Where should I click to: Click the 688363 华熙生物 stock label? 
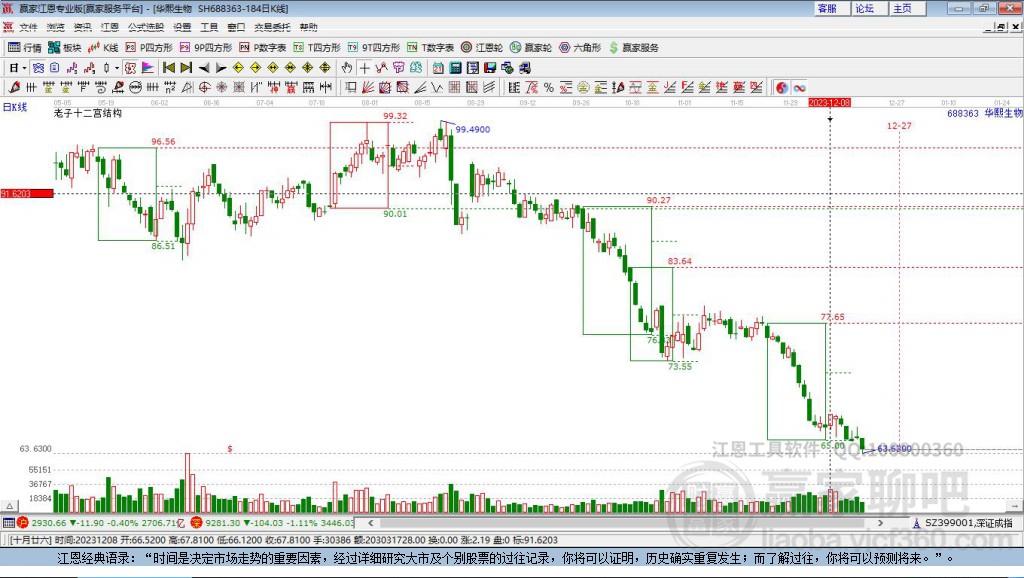[x=984, y=113]
